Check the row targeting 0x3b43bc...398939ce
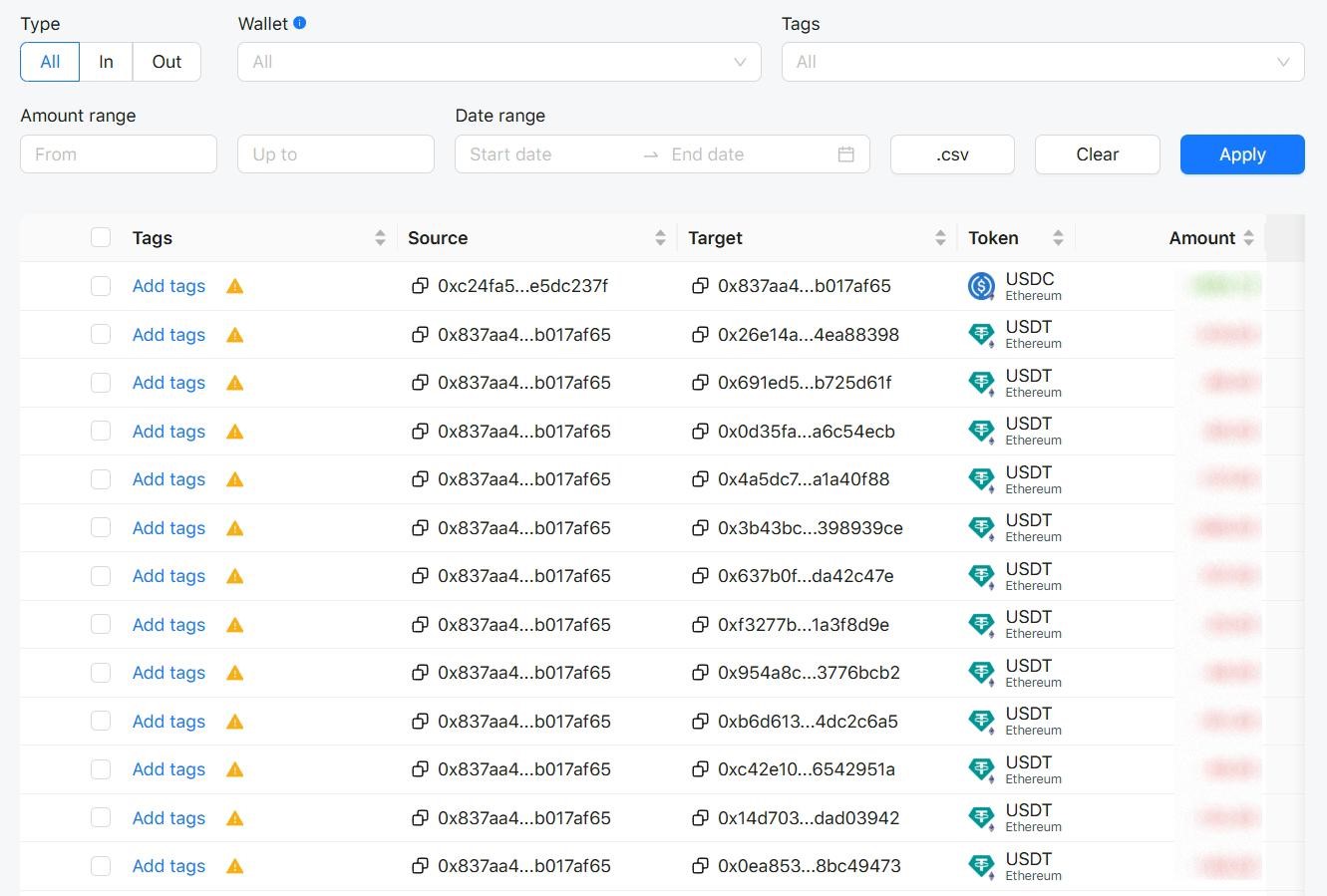This screenshot has height=896, width=1327. tap(101, 528)
